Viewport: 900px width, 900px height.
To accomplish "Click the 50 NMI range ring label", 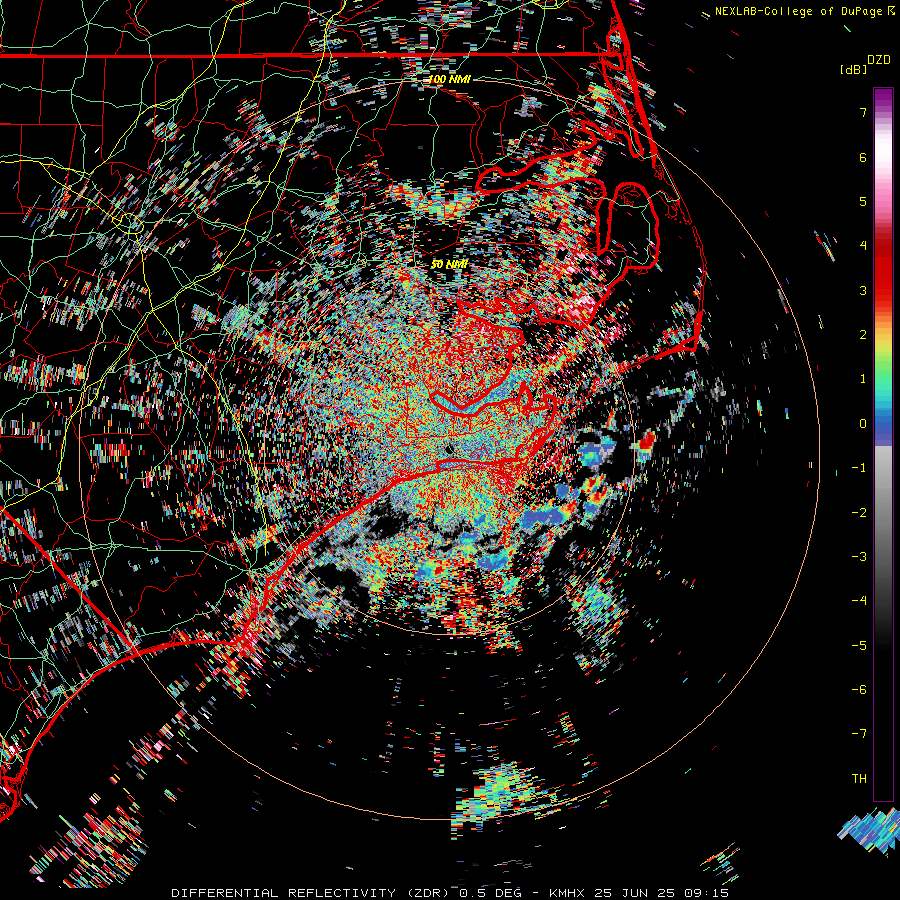I will coord(449,264).
